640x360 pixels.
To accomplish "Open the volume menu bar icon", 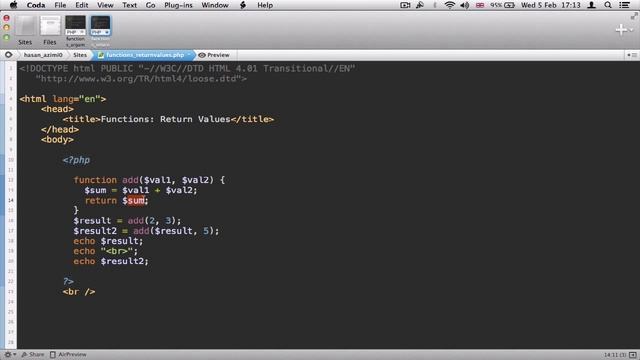I will (x=464, y=5).
